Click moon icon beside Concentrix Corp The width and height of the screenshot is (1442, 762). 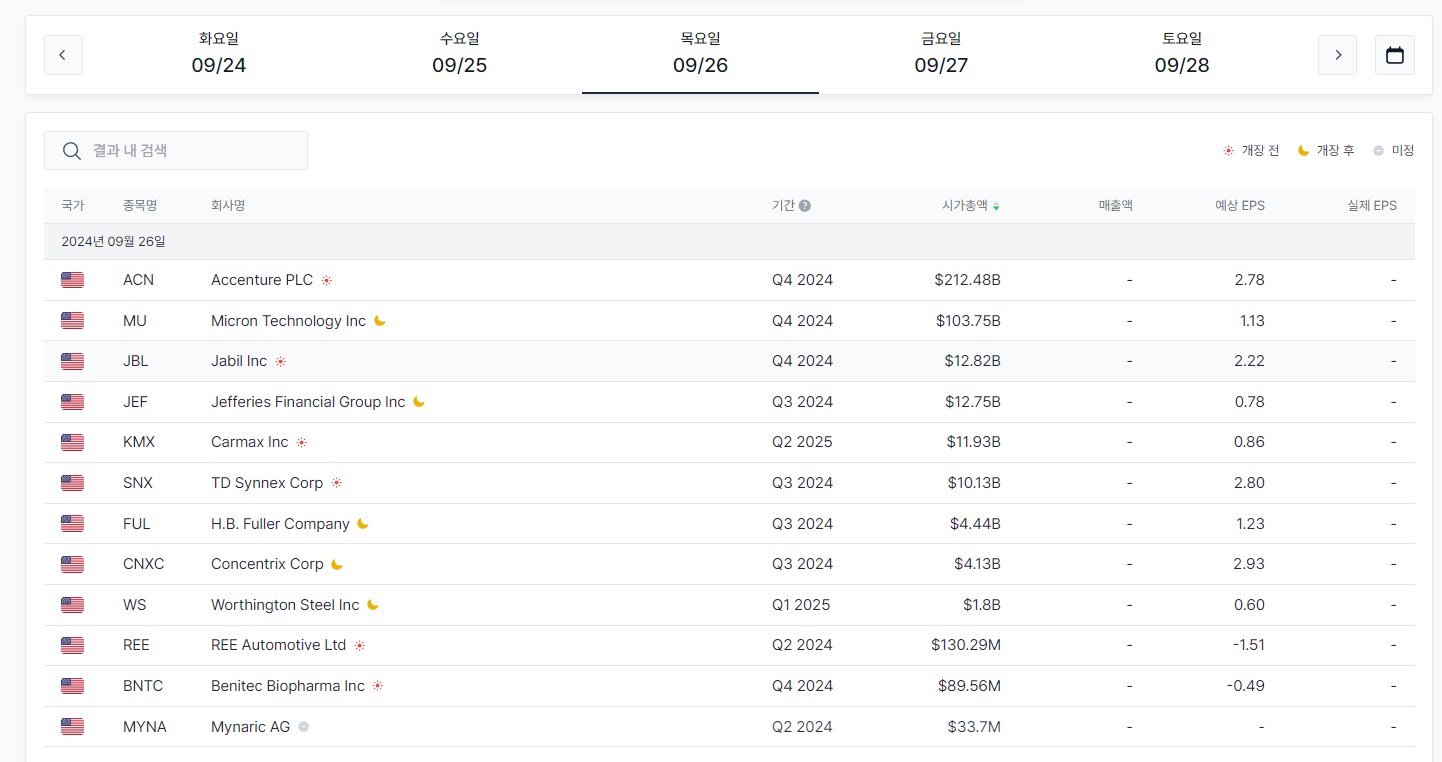point(337,564)
